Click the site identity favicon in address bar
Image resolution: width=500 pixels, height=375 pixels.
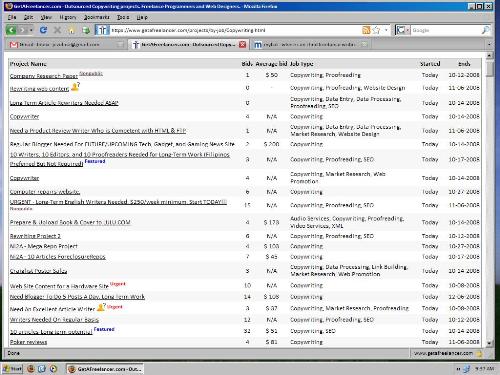(x=103, y=30)
